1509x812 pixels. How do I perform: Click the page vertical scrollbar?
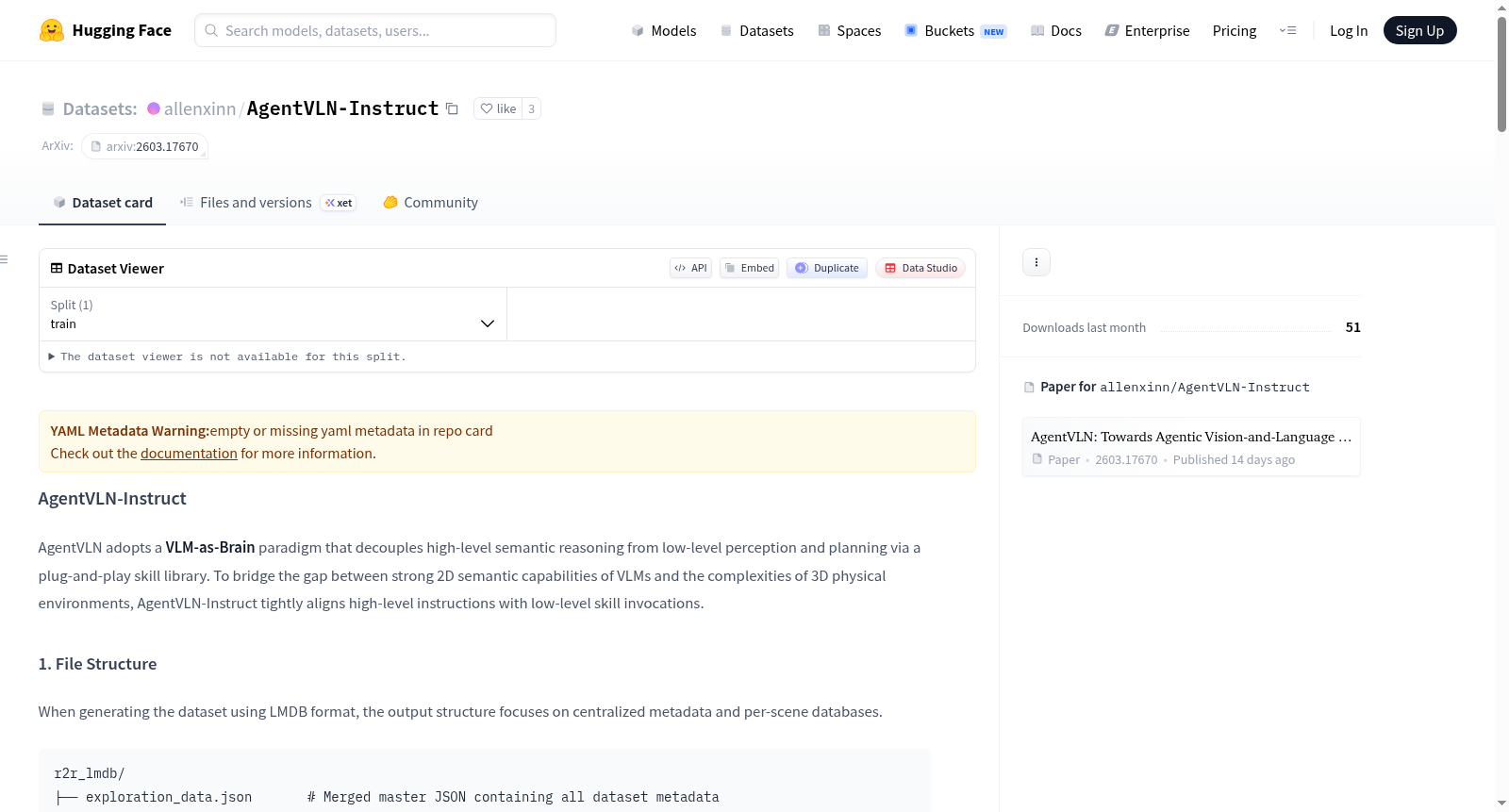point(1501,75)
